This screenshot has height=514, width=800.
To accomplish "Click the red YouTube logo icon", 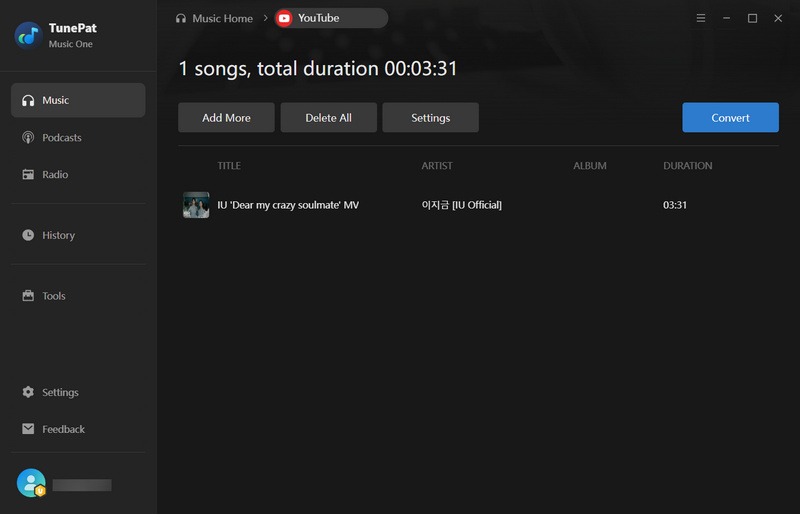I will (284, 18).
